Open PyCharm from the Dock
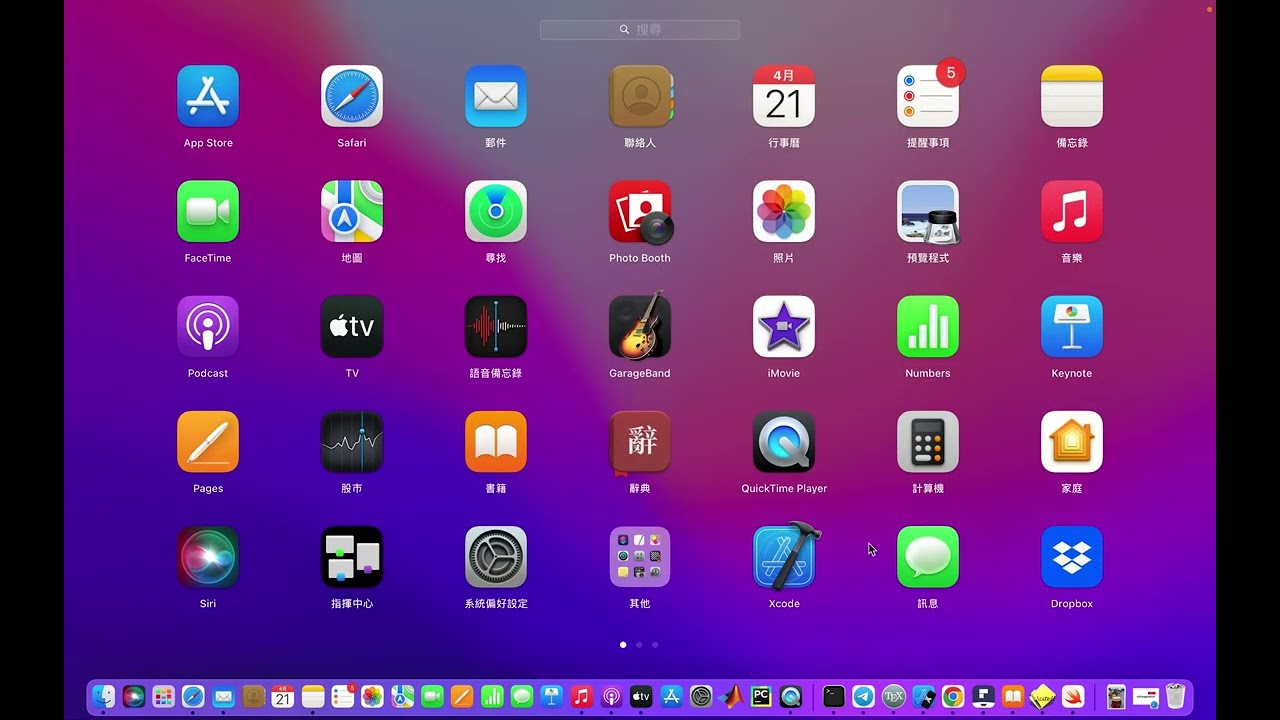This screenshot has width=1280, height=720. point(761,696)
